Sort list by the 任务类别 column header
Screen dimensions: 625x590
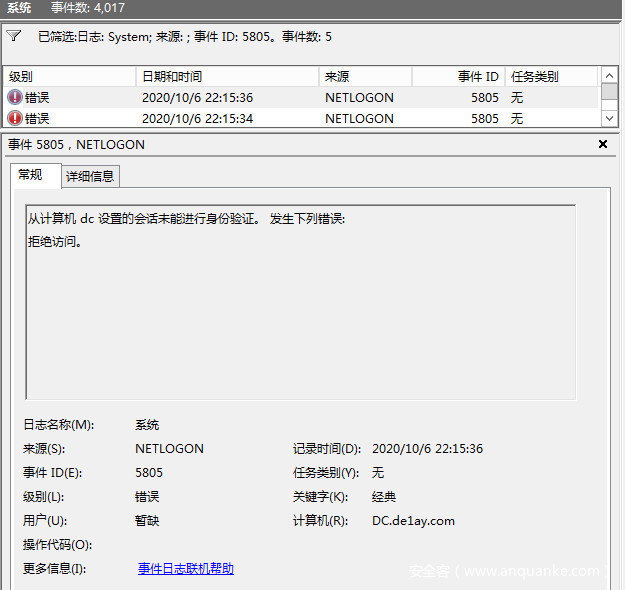click(550, 76)
